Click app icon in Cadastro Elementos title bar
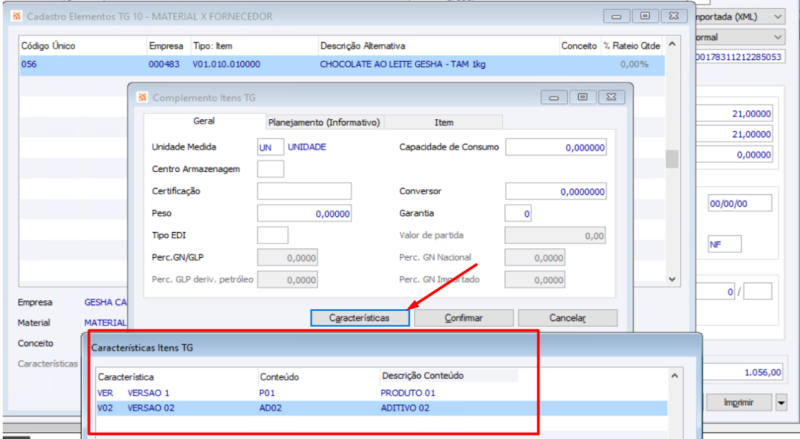Screen dimensions: 800x439 (16, 16)
